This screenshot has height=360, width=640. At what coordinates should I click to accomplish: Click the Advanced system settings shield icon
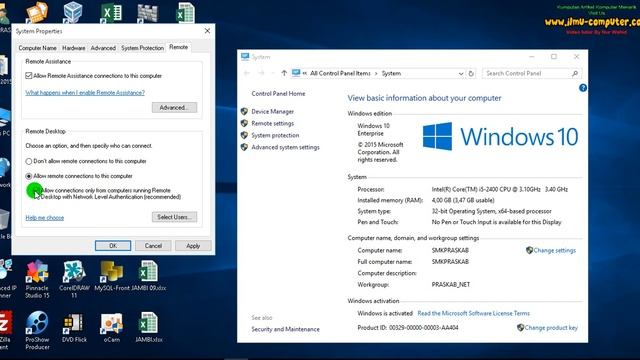coord(244,147)
